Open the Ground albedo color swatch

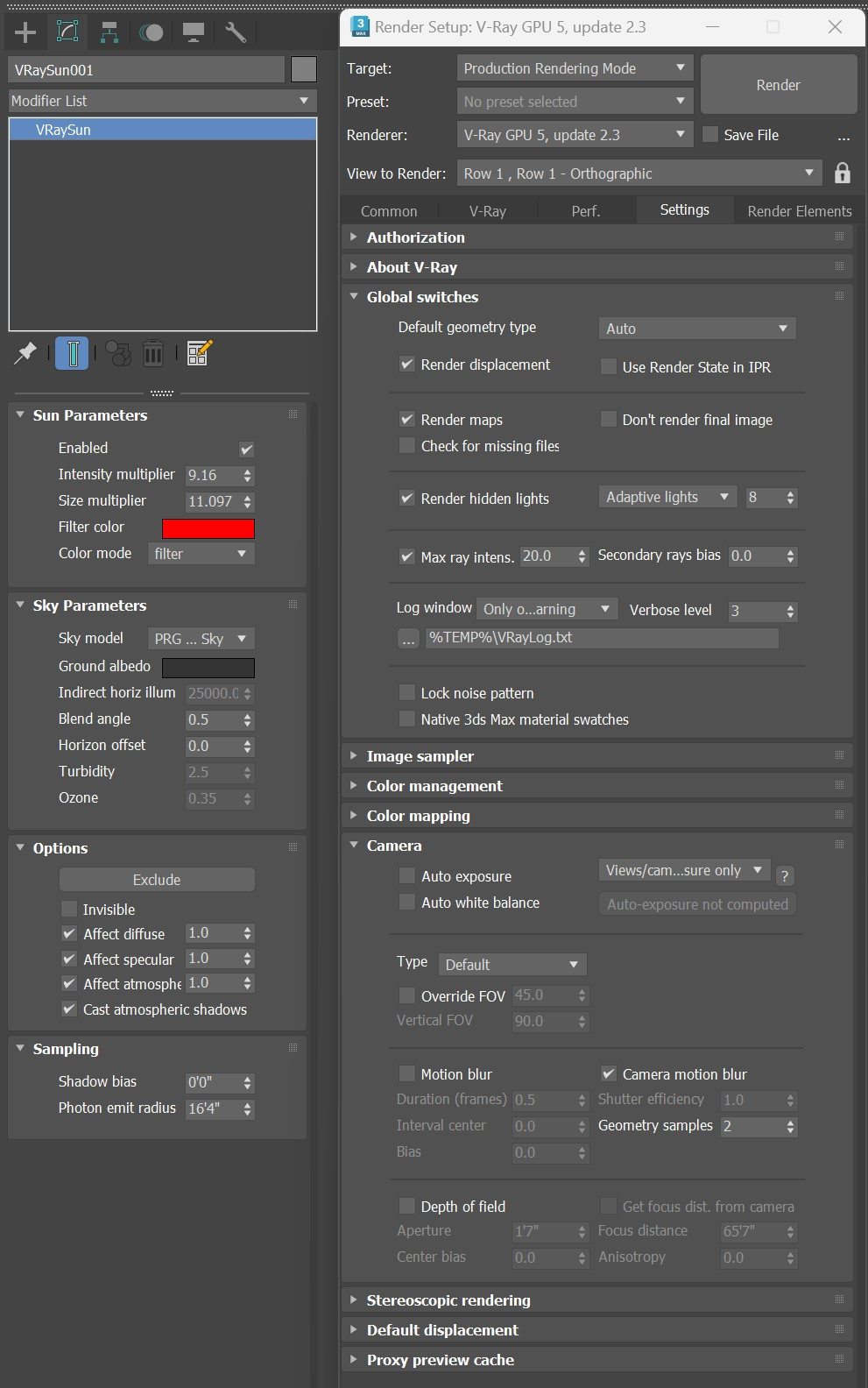tap(208, 667)
